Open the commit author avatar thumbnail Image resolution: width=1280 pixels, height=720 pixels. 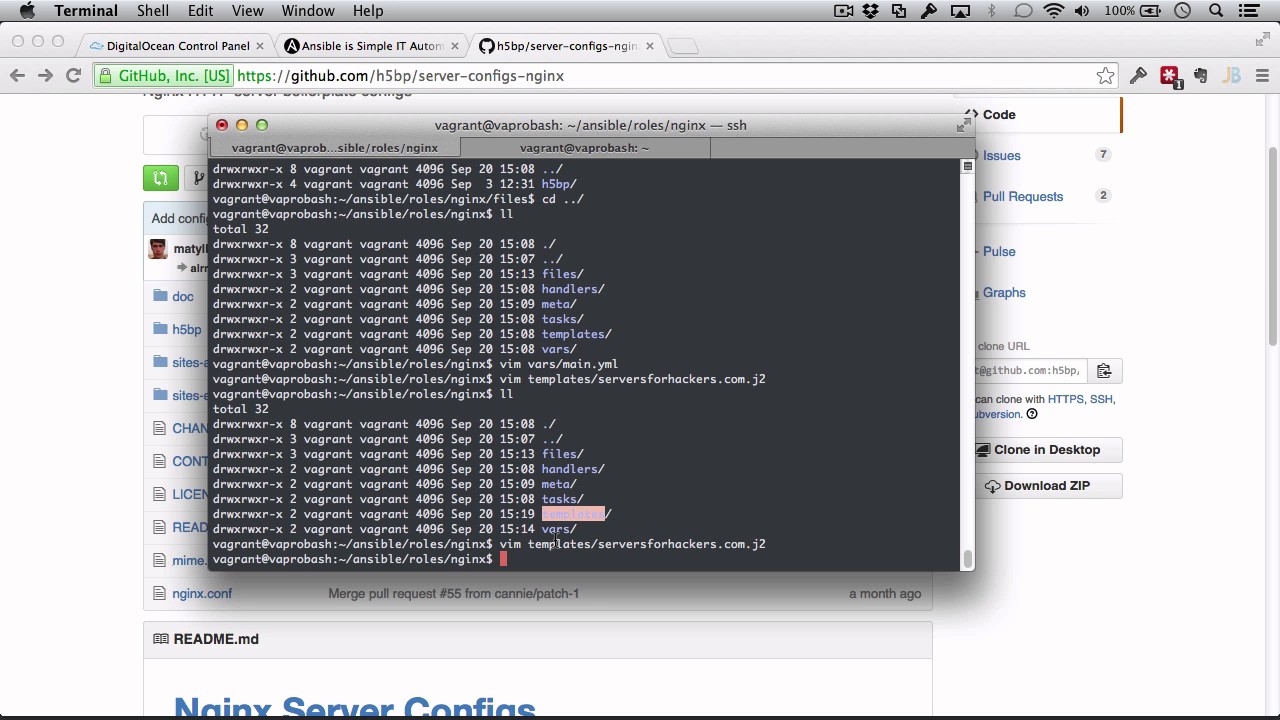click(157, 249)
